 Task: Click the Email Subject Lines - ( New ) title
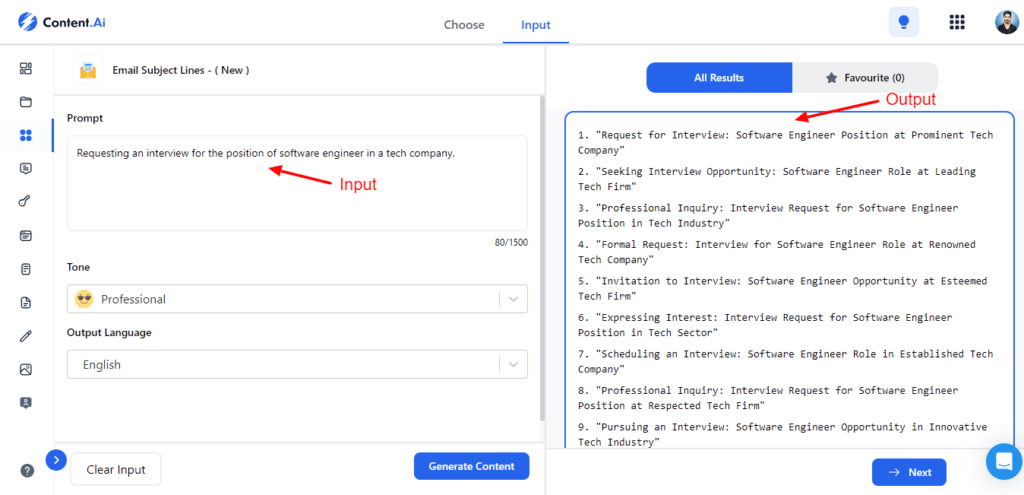pyautogui.click(x=181, y=70)
